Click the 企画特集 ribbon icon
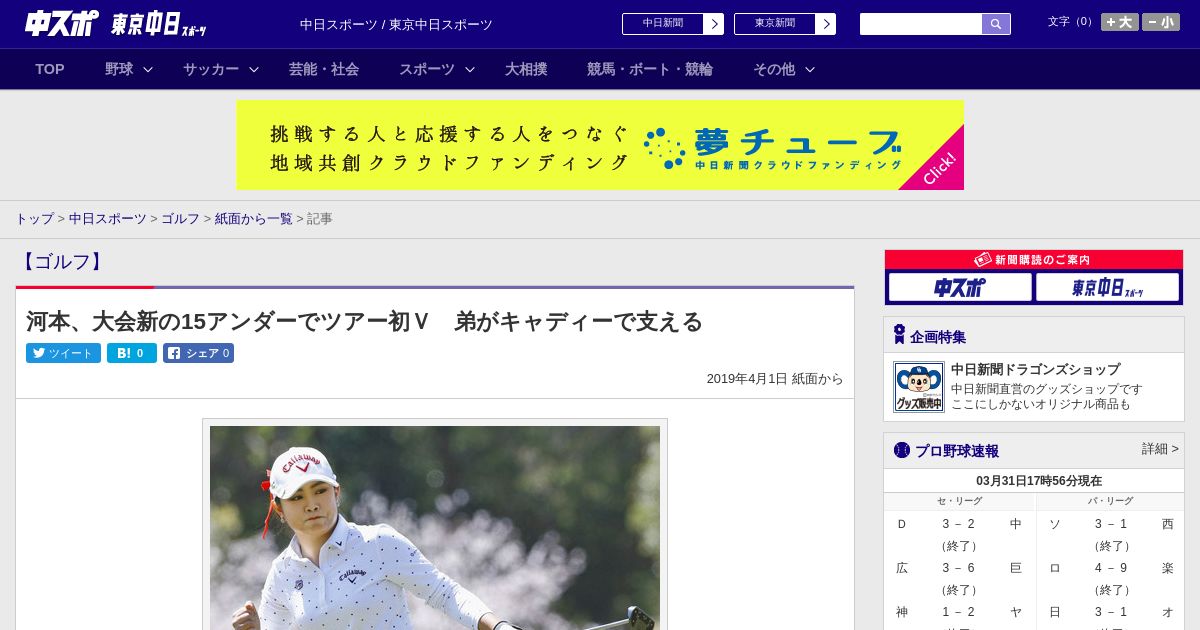Image resolution: width=1200 pixels, height=630 pixels. (899, 334)
